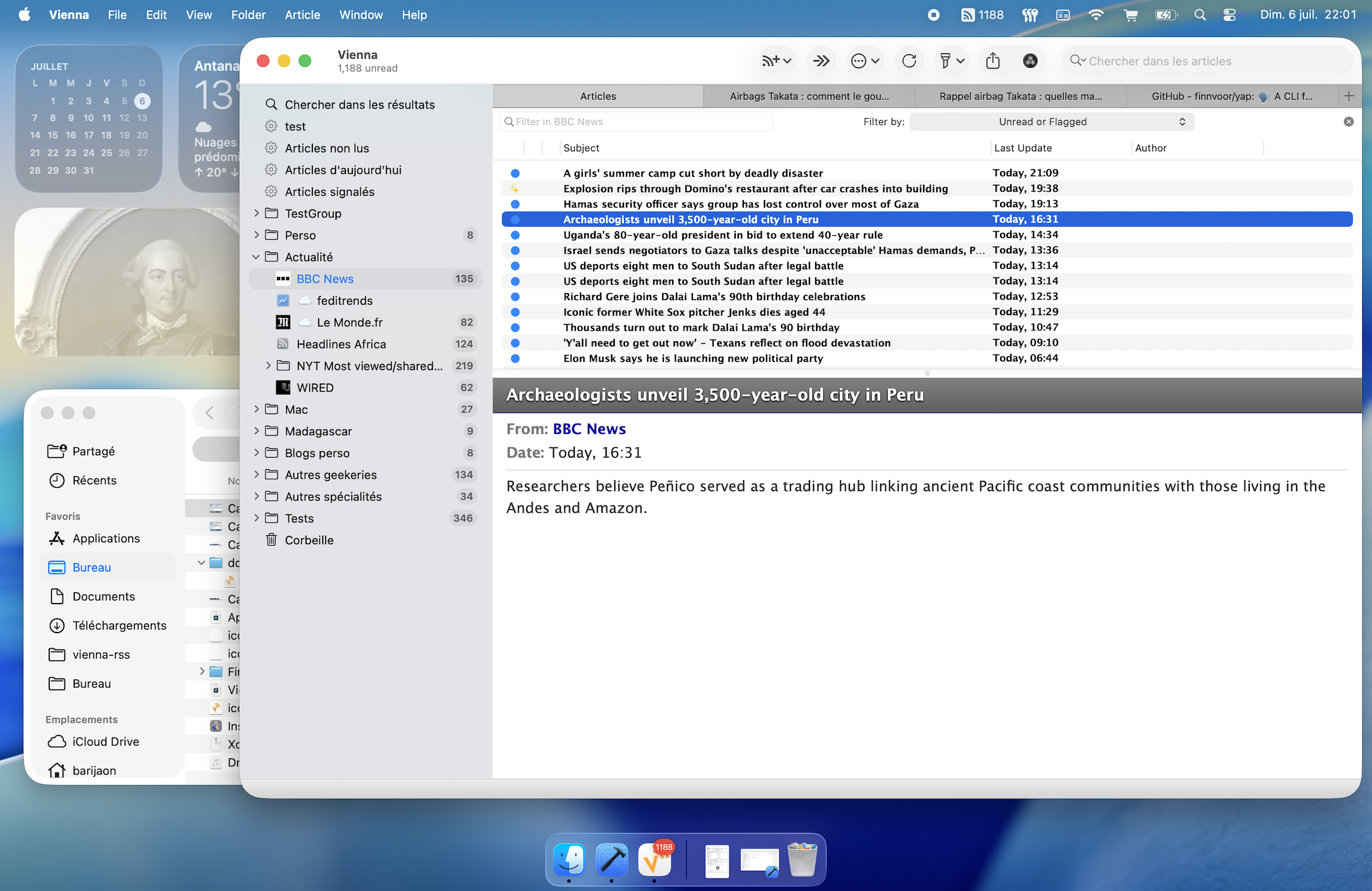Click the Refresh all subscriptions icon
1372x891 pixels.
coord(909,61)
